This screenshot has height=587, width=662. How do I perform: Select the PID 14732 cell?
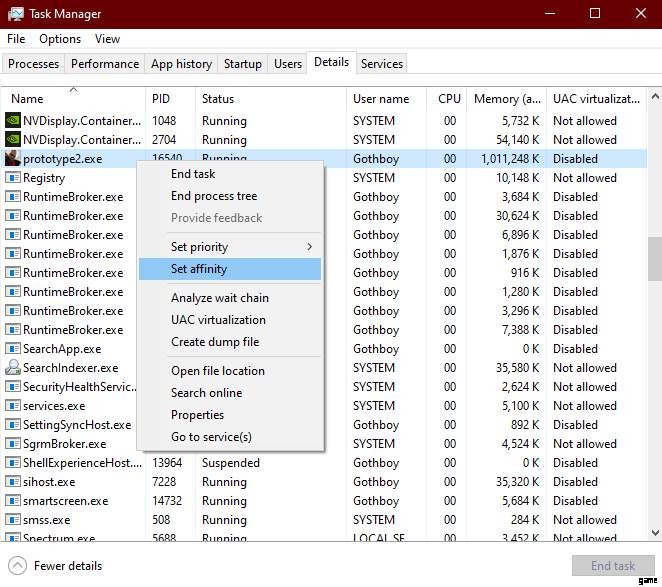[167, 501]
